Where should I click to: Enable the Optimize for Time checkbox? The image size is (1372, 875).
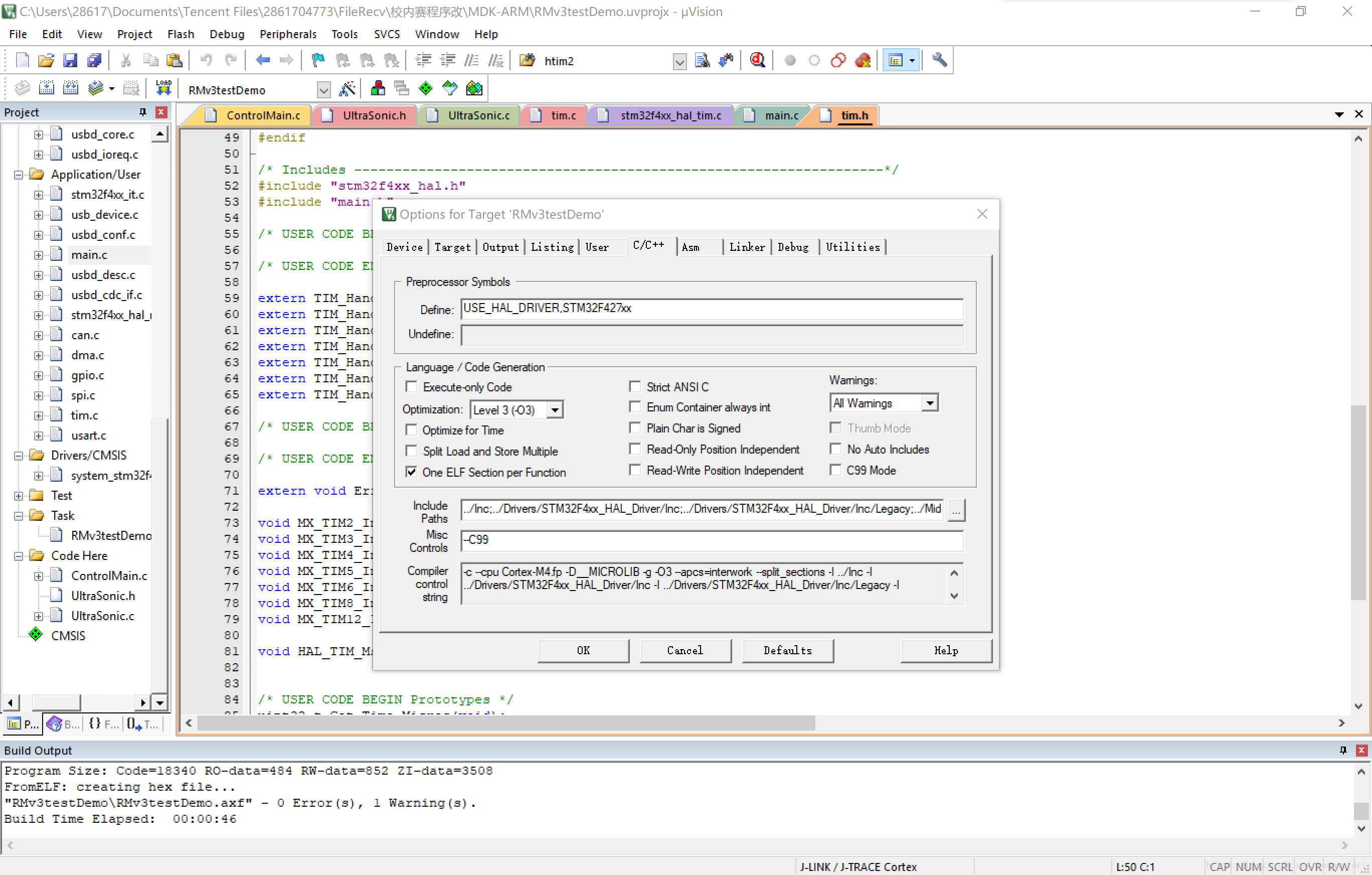(x=411, y=430)
